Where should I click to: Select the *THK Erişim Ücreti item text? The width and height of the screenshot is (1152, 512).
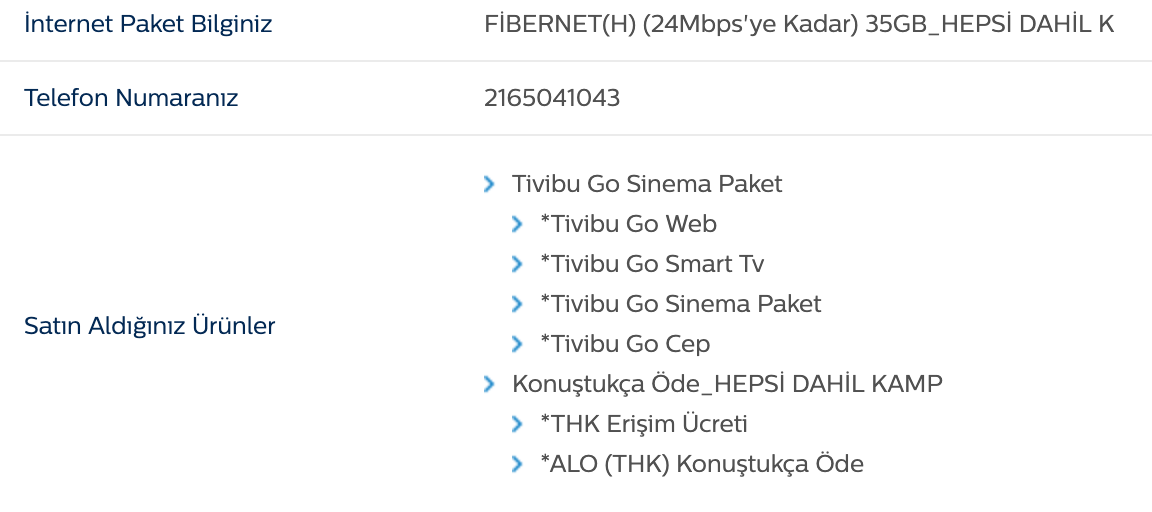pos(644,424)
